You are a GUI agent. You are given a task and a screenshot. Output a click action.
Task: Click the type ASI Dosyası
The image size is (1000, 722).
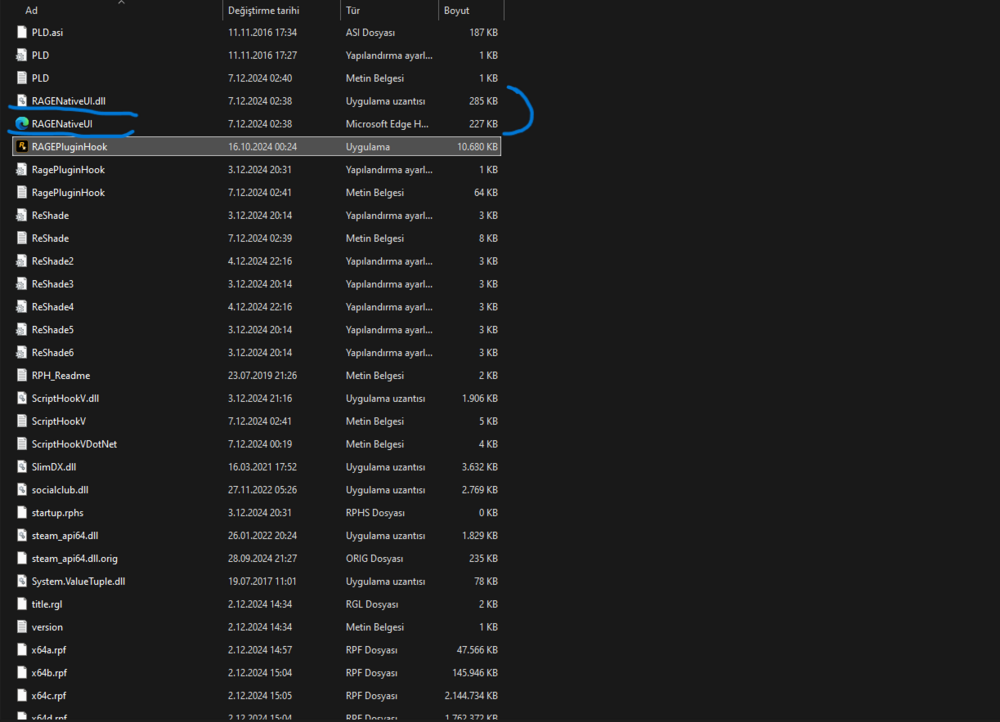pyautogui.click(x=370, y=32)
